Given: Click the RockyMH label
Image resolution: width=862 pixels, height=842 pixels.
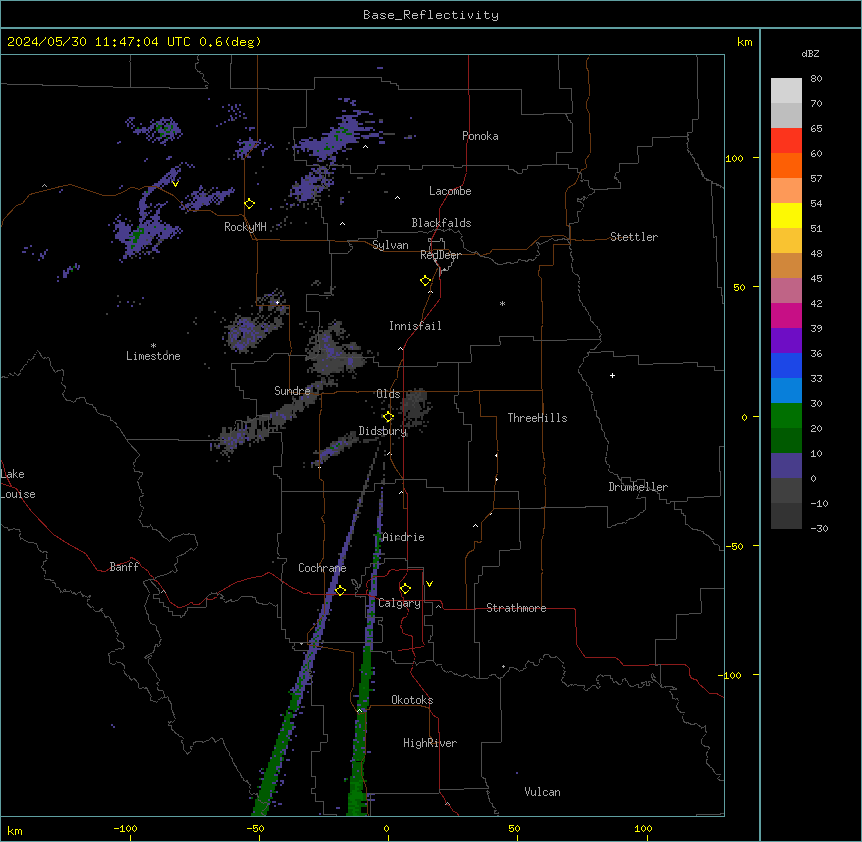Looking at the screenshot, I should pyautogui.click(x=245, y=227).
